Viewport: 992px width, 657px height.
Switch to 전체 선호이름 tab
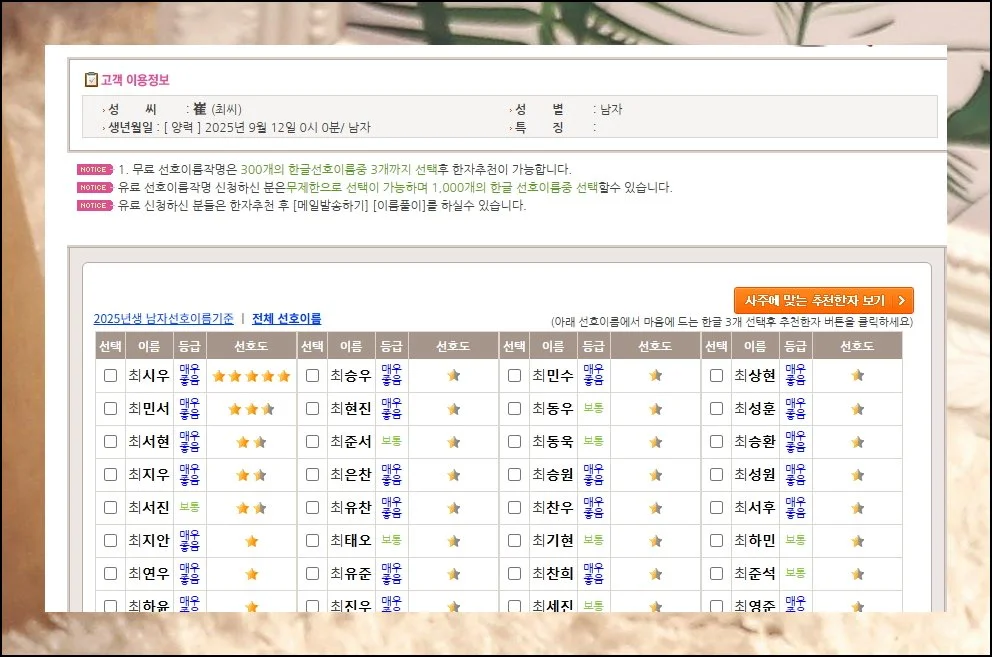(287, 319)
